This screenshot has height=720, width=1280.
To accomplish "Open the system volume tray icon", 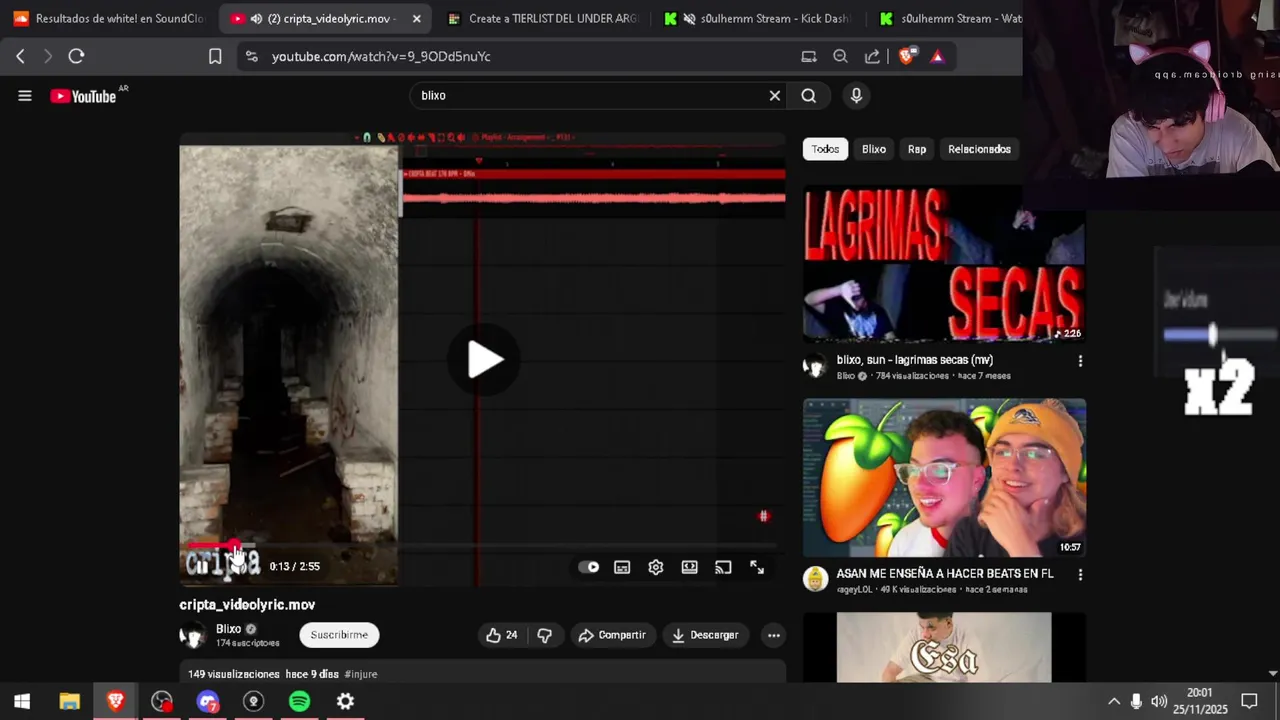I will click(1159, 702).
